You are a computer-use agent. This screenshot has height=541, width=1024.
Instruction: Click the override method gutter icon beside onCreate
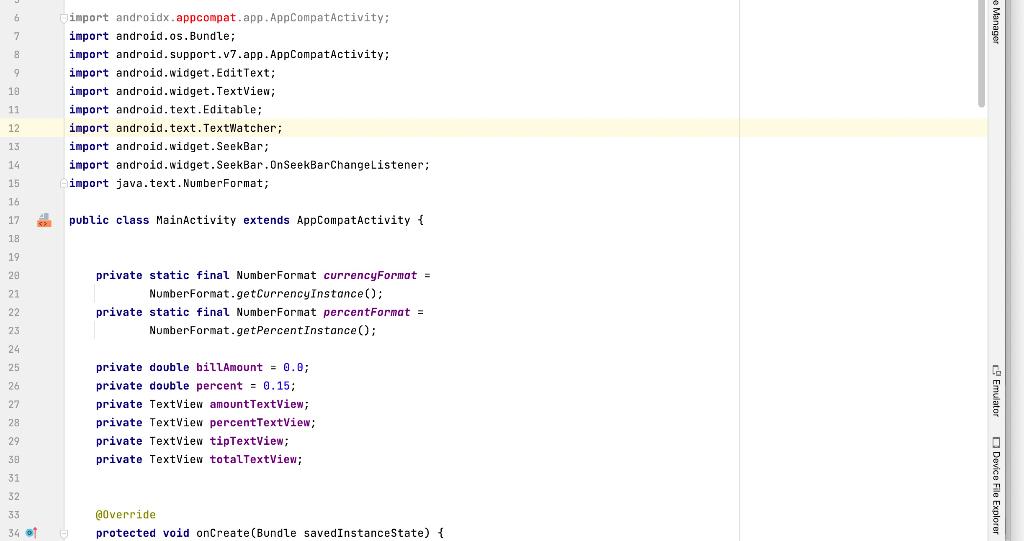coord(31,533)
